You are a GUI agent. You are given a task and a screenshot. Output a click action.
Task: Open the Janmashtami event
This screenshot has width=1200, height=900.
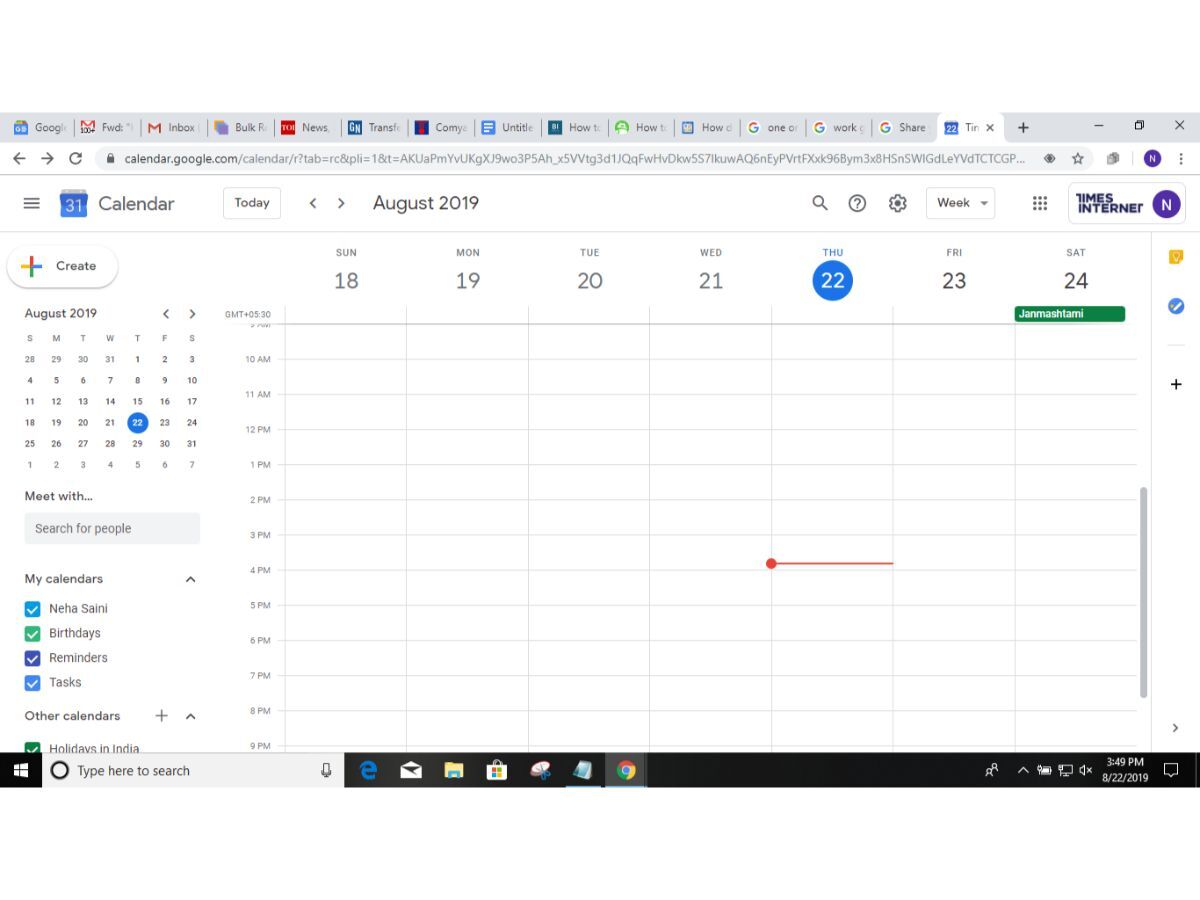1070,314
